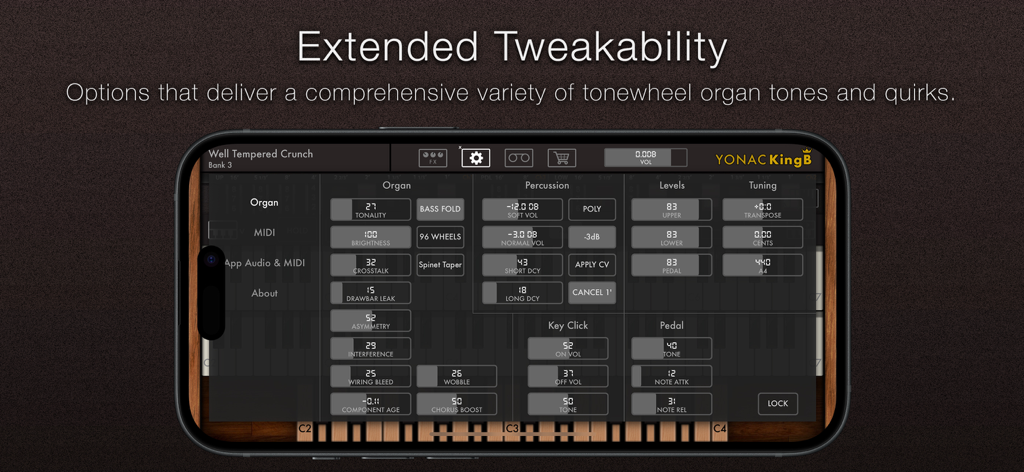
Task: Adjust the INTERFERENCE slider
Action: click(x=370, y=348)
